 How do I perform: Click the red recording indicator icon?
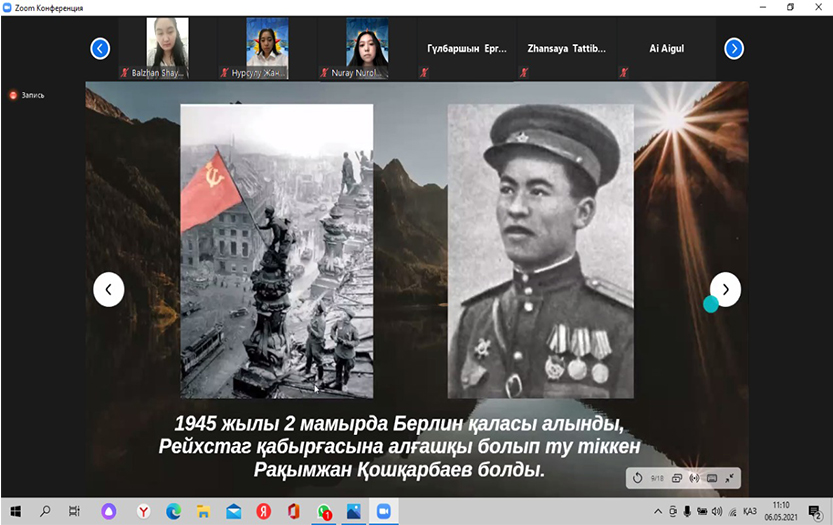(13, 95)
